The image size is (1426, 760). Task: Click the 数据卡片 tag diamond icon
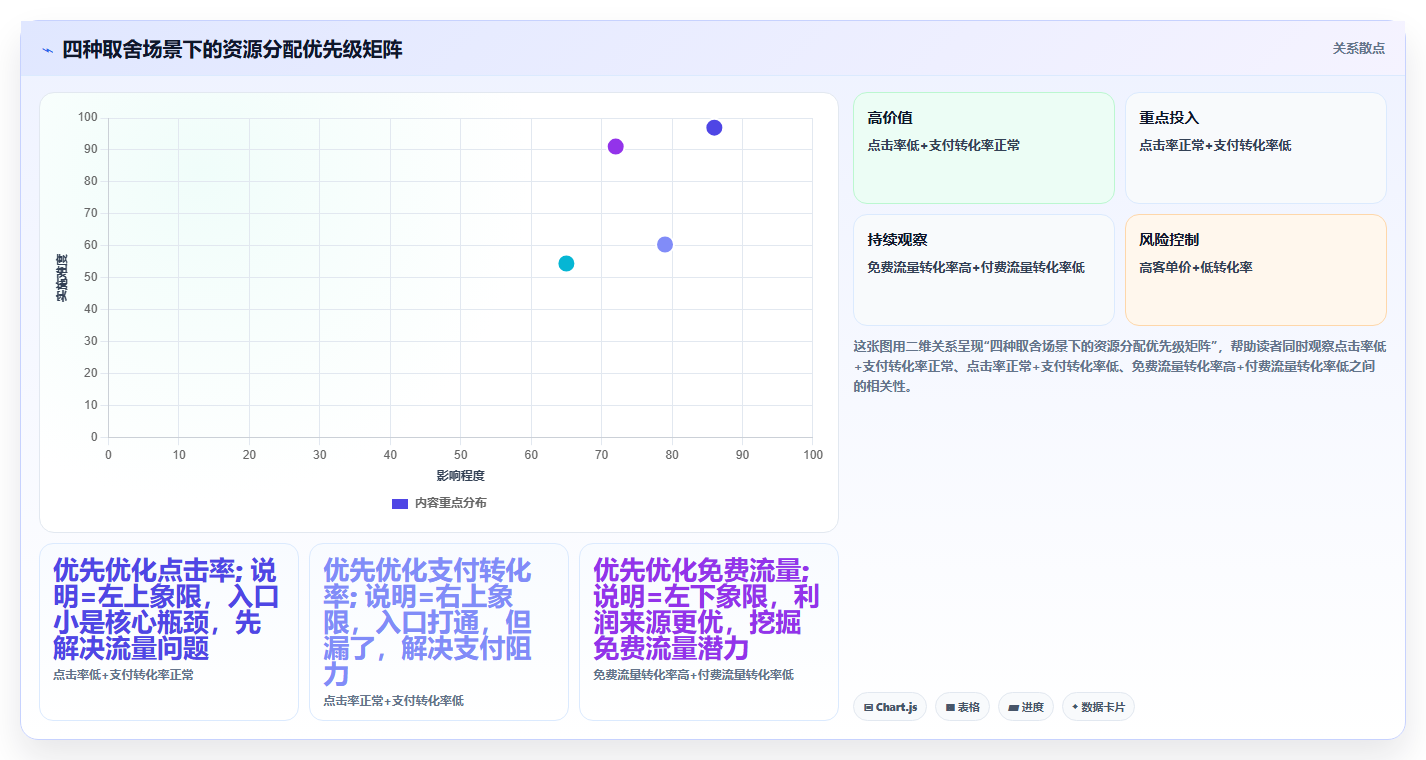(x=1075, y=706)
